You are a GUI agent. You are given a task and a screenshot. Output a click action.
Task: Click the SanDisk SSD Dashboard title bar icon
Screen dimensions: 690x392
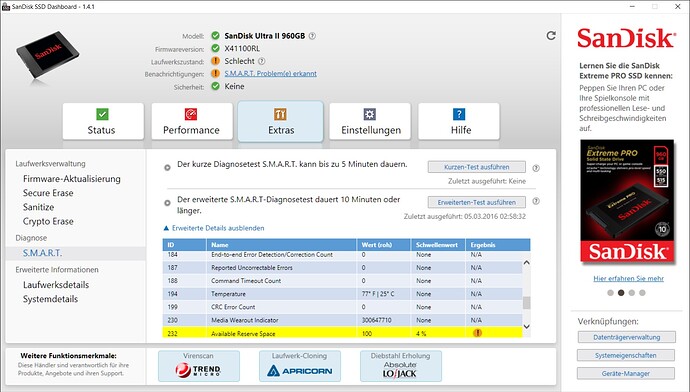[x=6, y=7]
